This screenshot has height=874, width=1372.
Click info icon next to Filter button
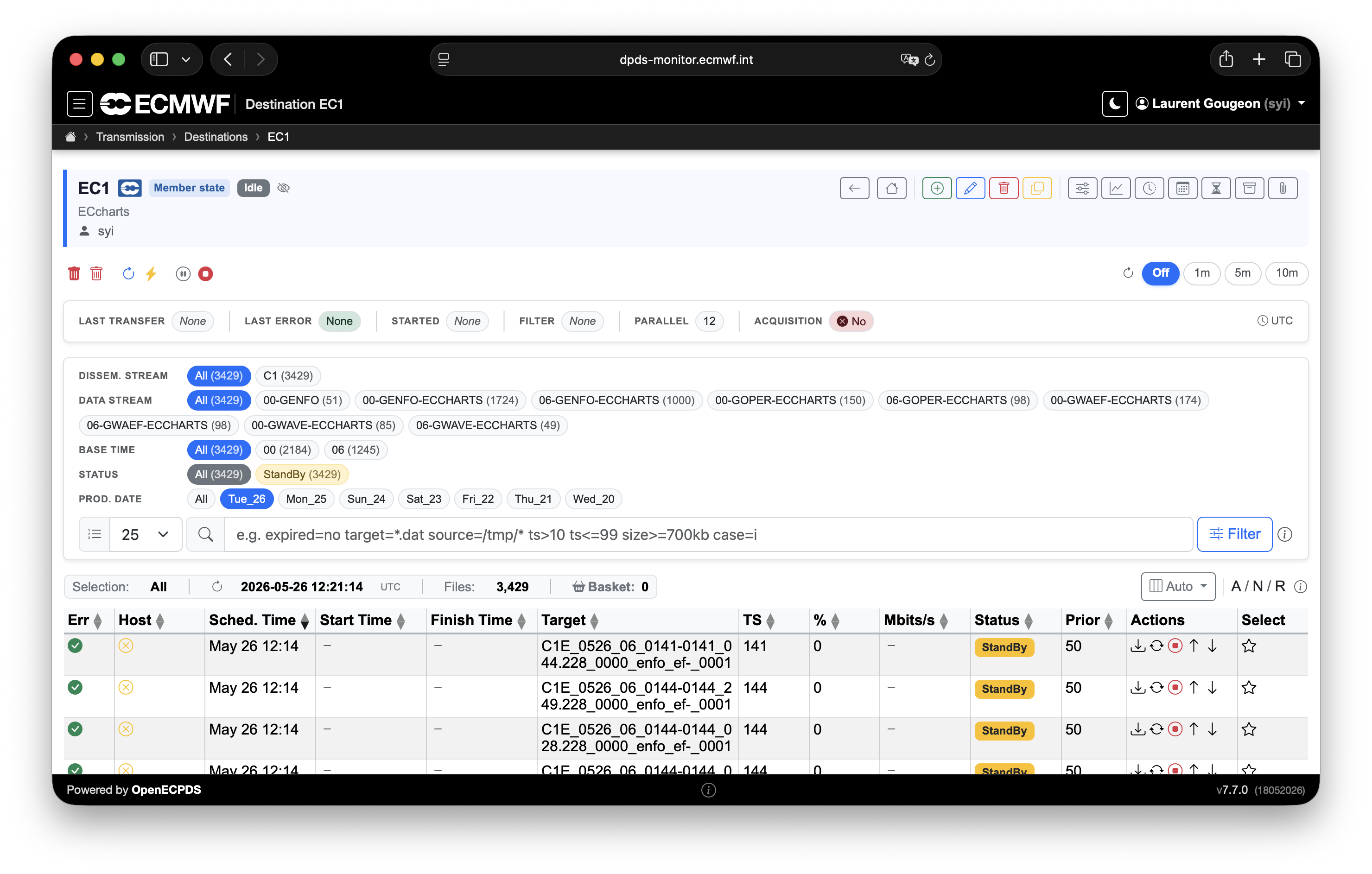coord(1284,534)
